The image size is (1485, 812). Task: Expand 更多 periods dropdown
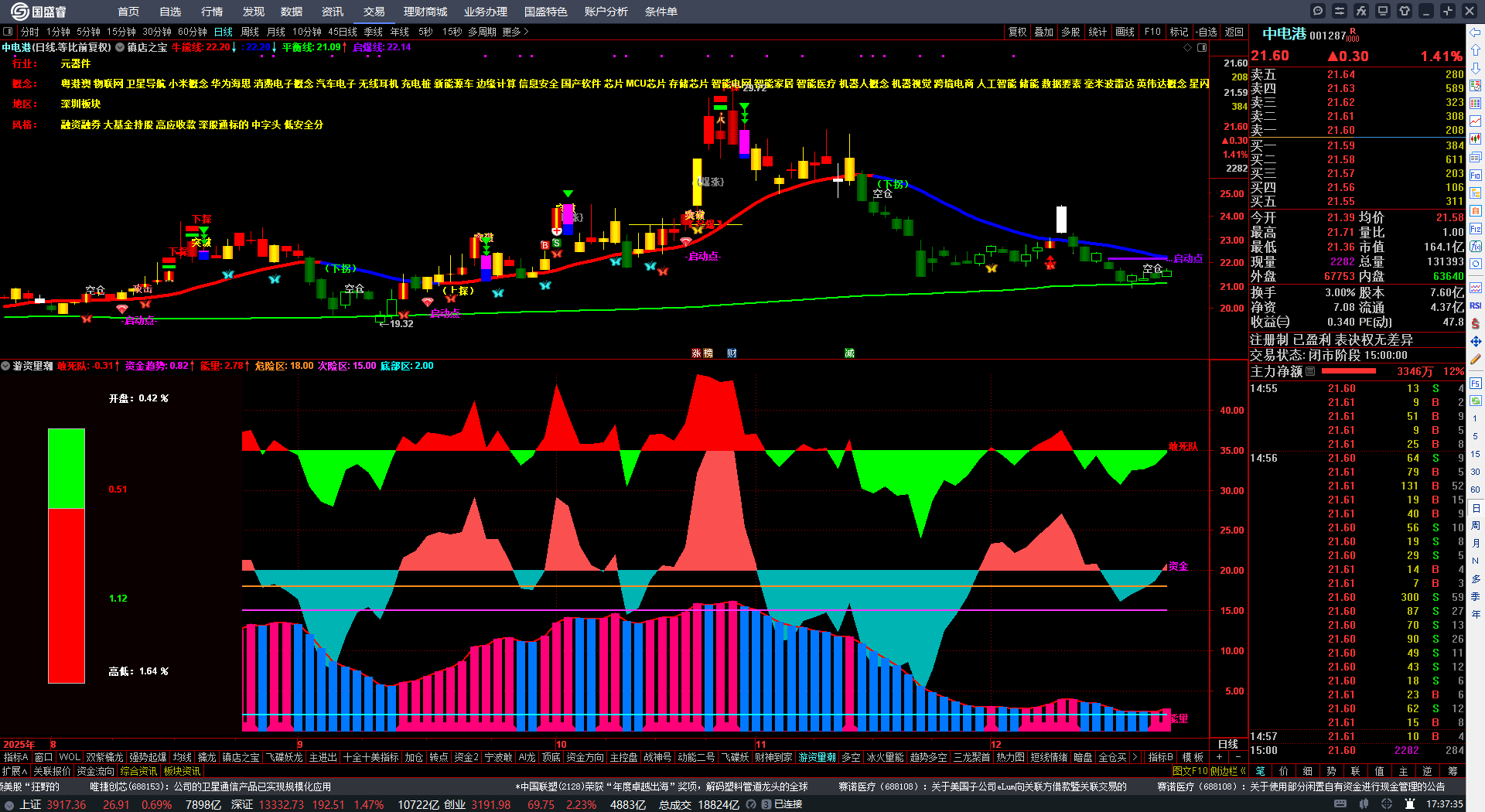coord(516,32)
